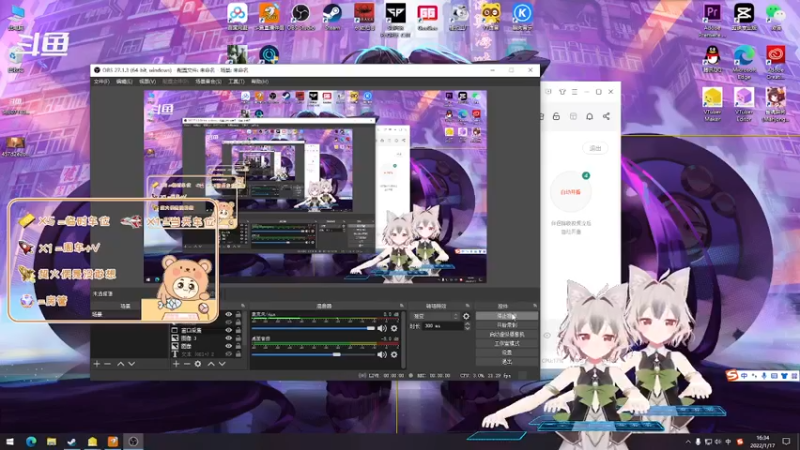Click the bell icon in white window

589,116
